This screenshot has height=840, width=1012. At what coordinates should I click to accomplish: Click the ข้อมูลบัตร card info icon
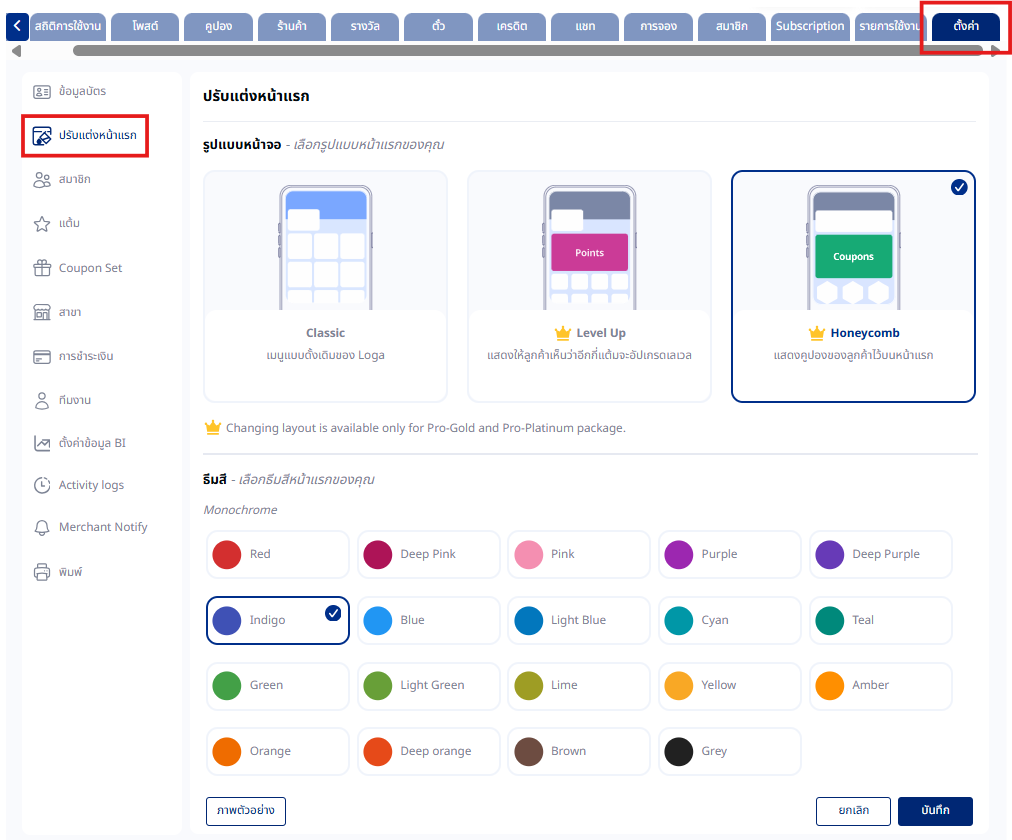(x=42, y=92)
